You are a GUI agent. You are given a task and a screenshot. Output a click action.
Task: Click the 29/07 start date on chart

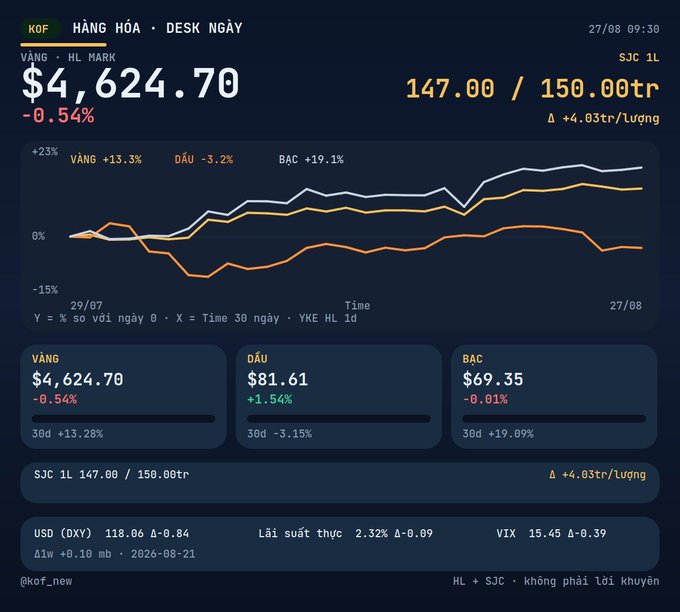(86, 305)
